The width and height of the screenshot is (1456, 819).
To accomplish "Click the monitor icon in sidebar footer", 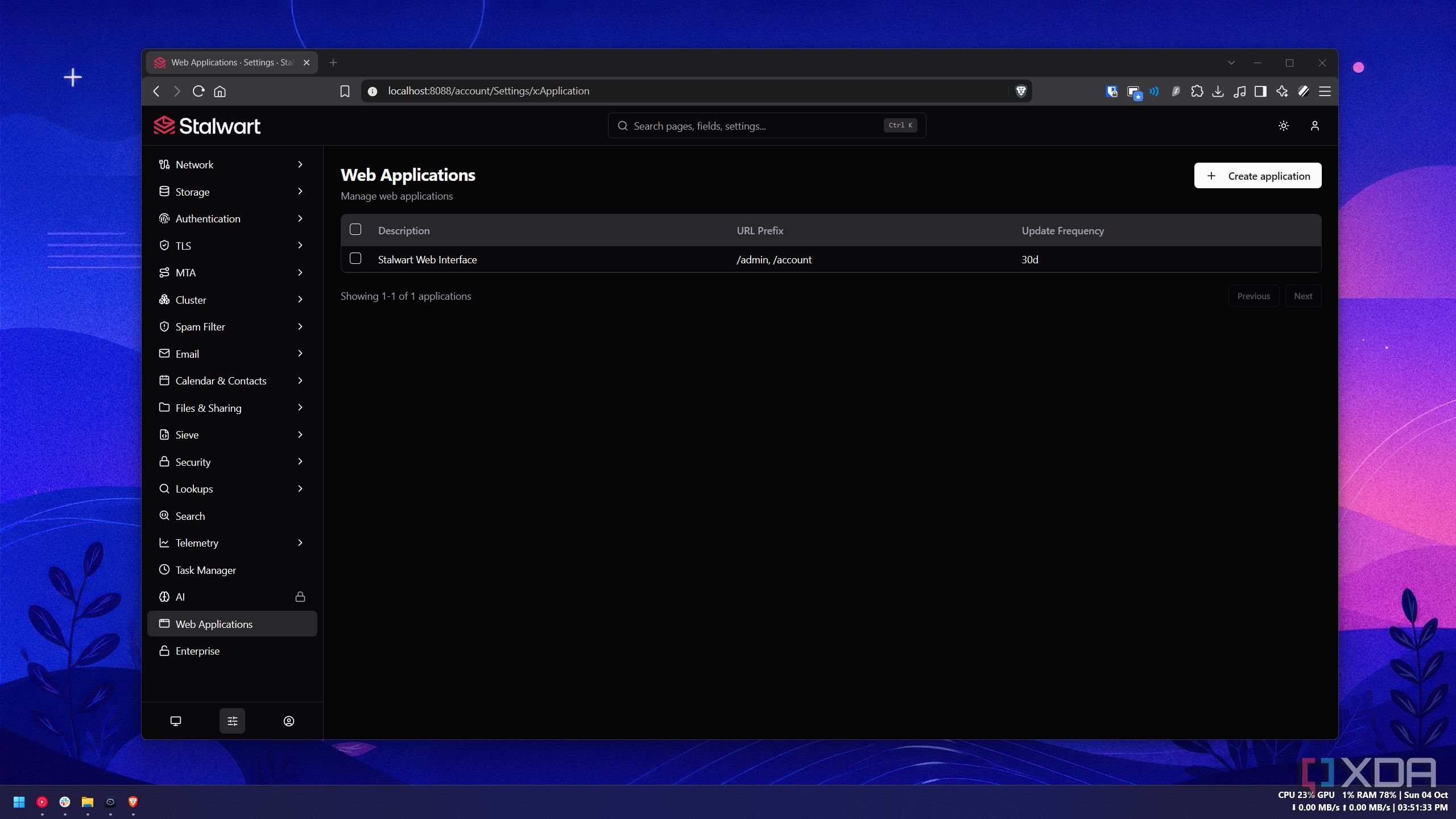I will point(176,721).
